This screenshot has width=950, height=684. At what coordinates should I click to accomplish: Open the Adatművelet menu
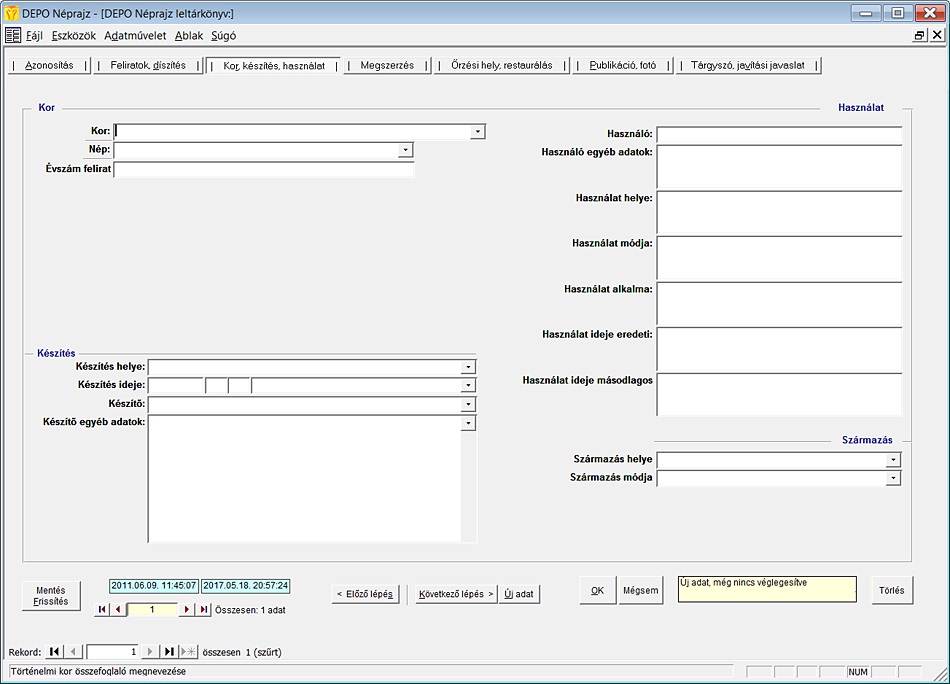click(x=135, y=36)
